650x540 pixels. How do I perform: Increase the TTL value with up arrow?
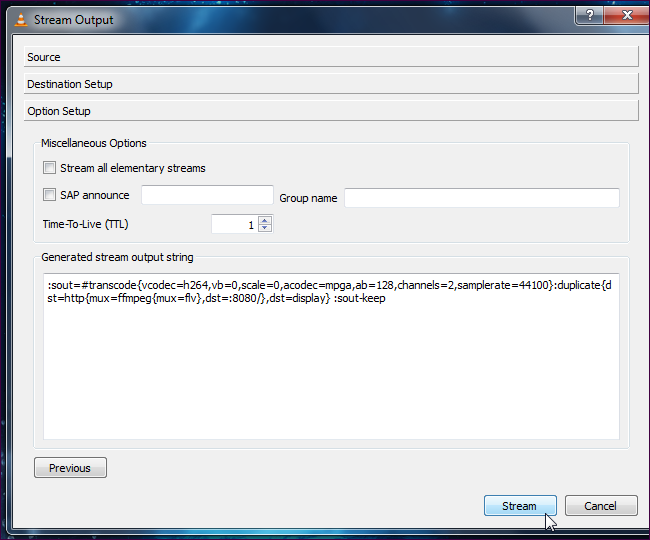(x=265, y=220)
